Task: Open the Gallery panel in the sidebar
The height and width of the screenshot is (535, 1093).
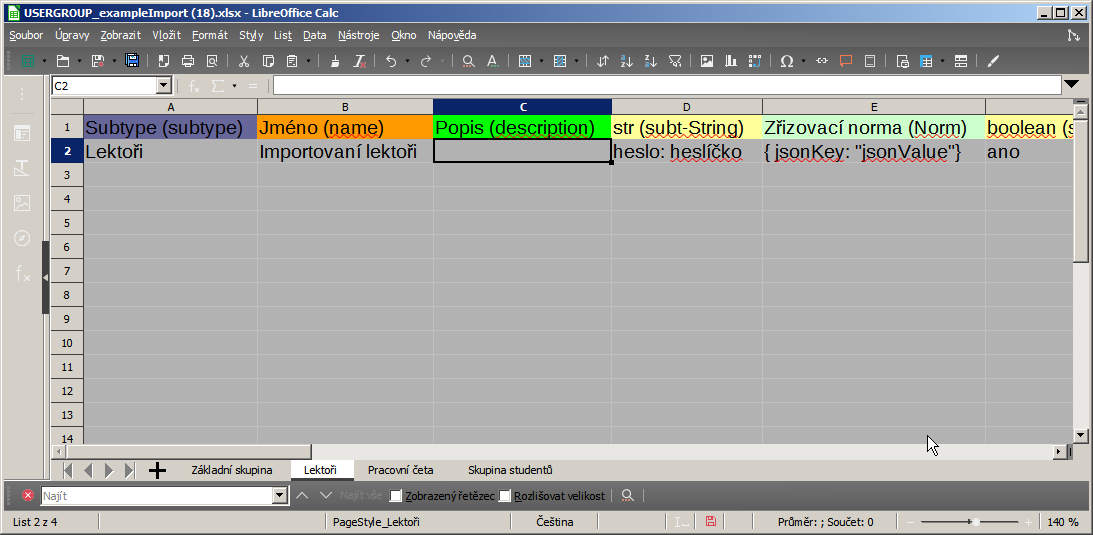Action: [22, 203]
